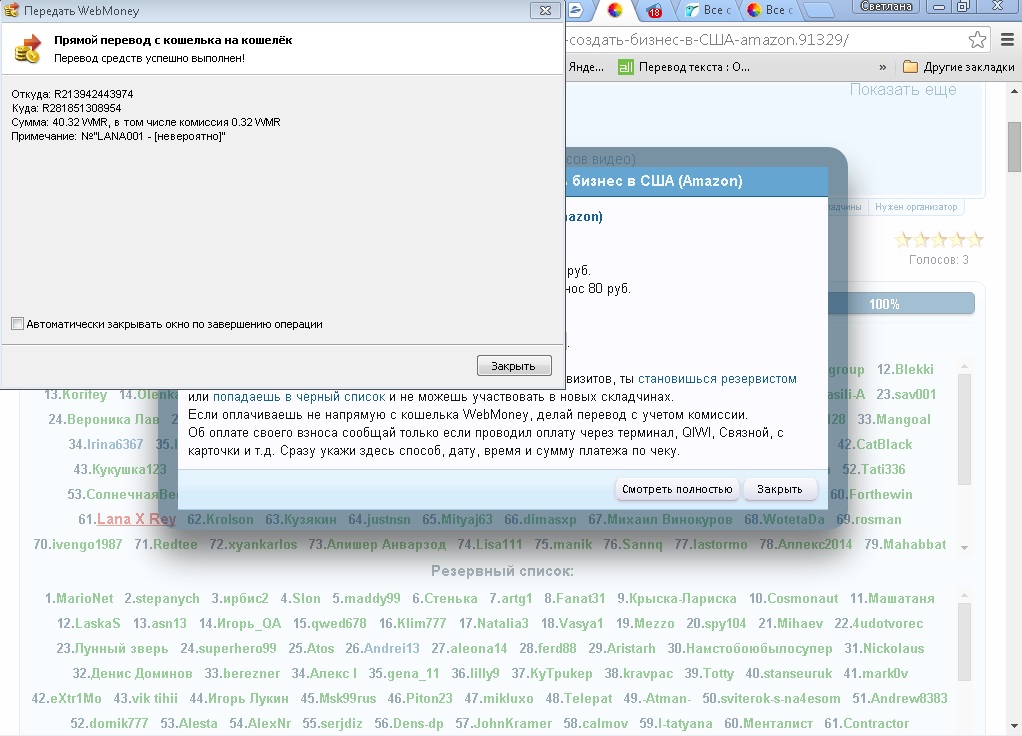Select the Нужен организатор tab
The image size is (1022, 736).
click(916, 207)
